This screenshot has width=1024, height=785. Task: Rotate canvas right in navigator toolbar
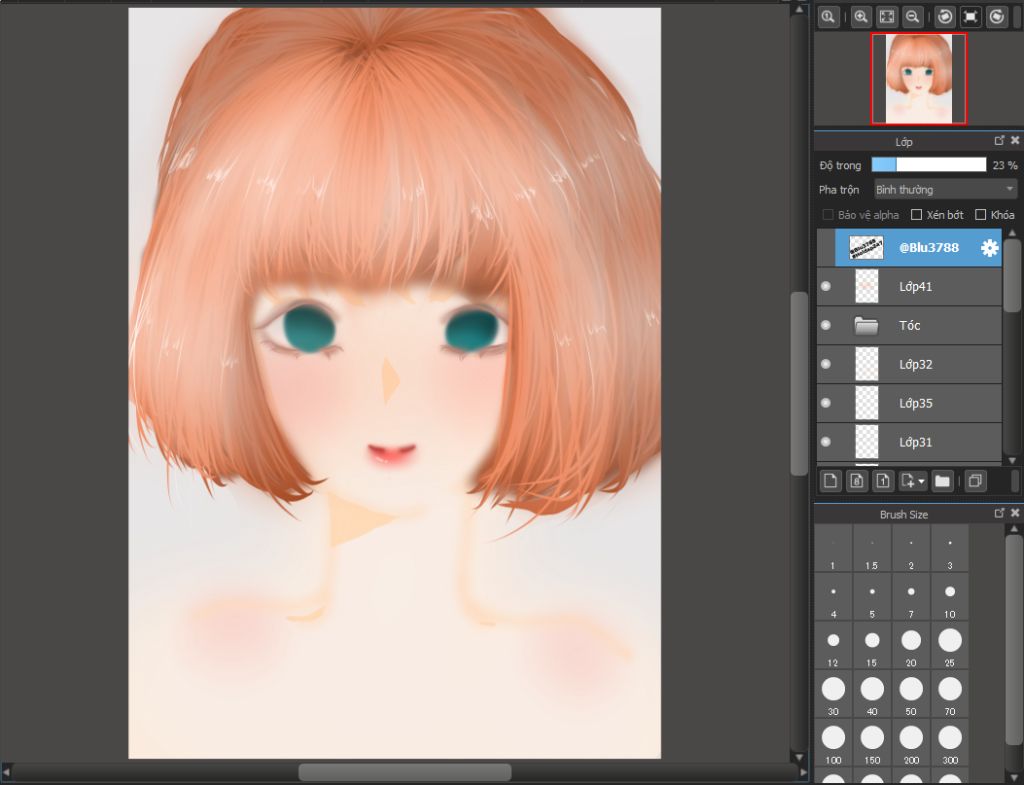coord(996,17)
